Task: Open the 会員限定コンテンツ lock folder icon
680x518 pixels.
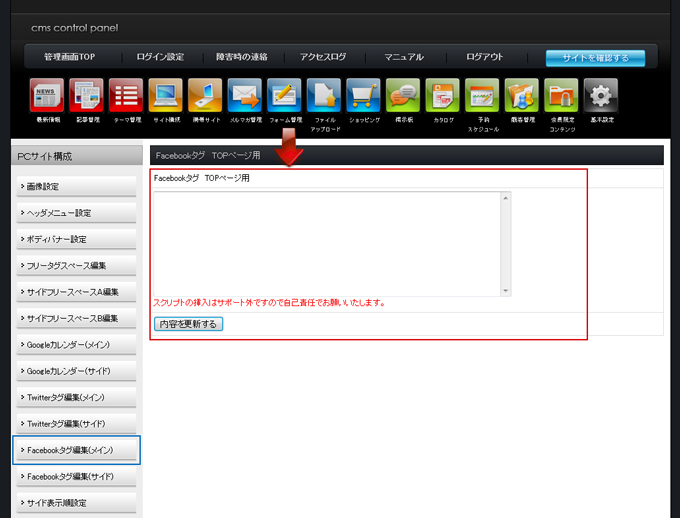Action: tap(561, 96)
